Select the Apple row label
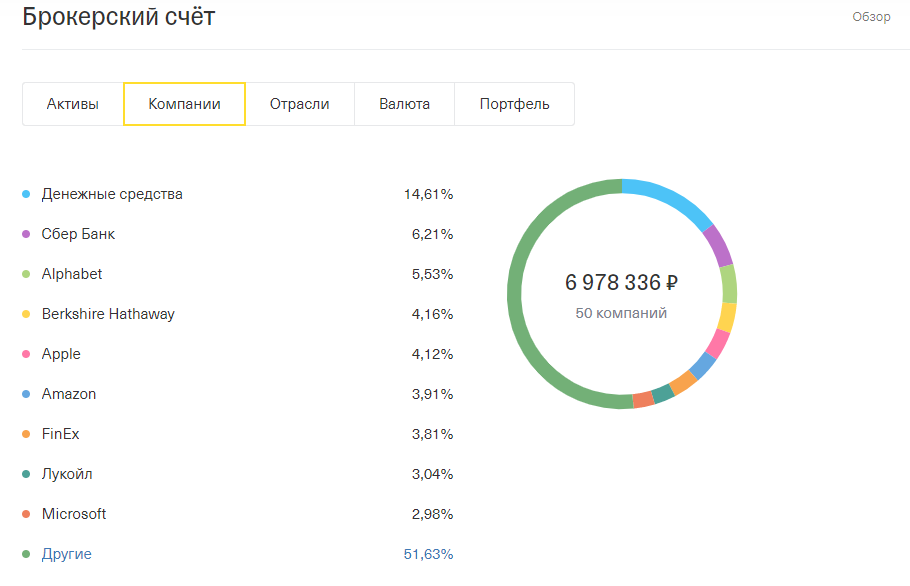 (61, 354)
